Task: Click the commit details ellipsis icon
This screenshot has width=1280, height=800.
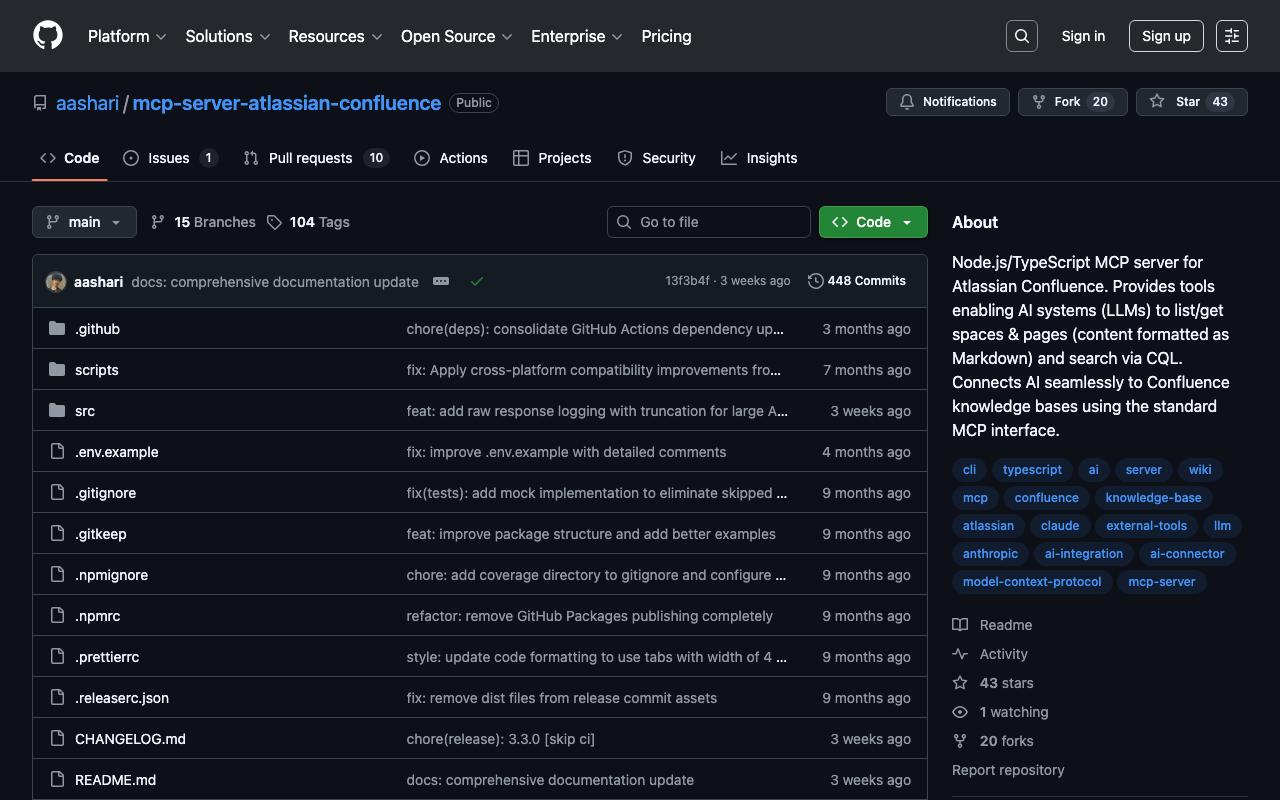Action: [441, 281]
